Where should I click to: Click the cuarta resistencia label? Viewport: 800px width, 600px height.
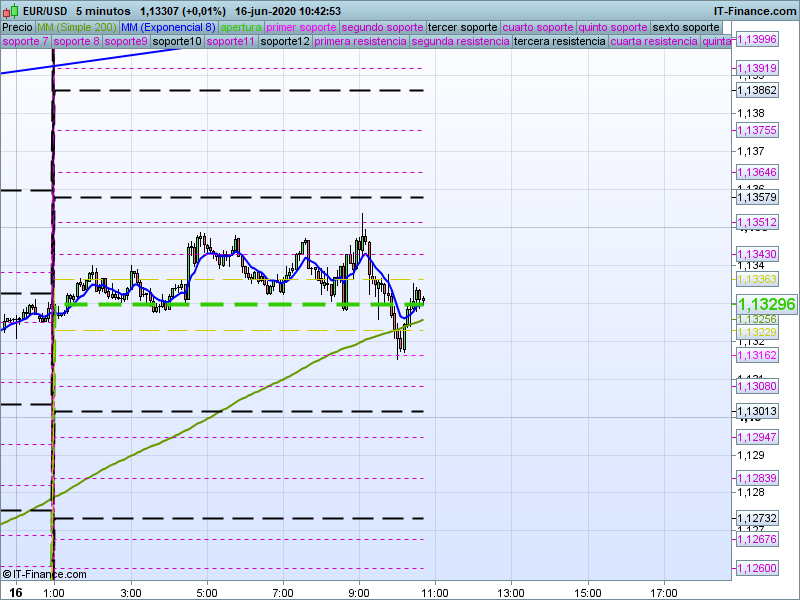(654, 42)
